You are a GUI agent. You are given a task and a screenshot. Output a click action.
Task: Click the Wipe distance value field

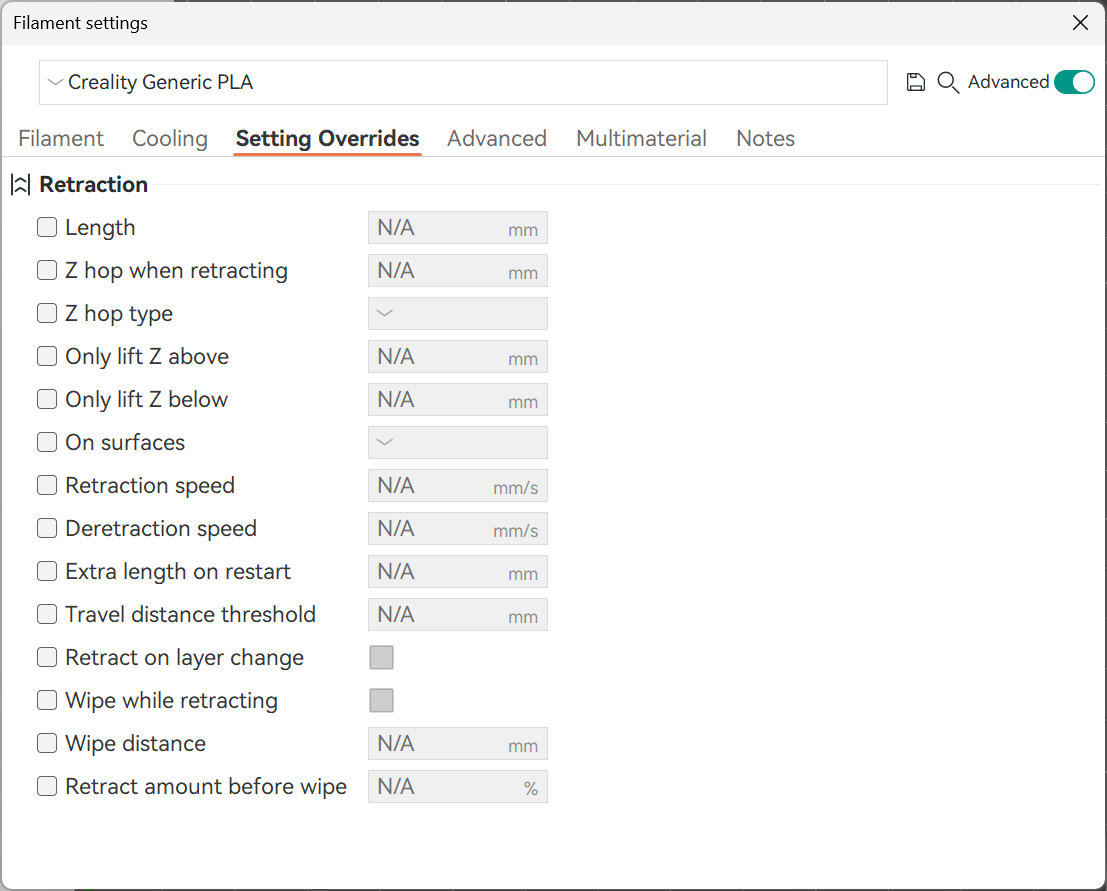tap(457, 744)
